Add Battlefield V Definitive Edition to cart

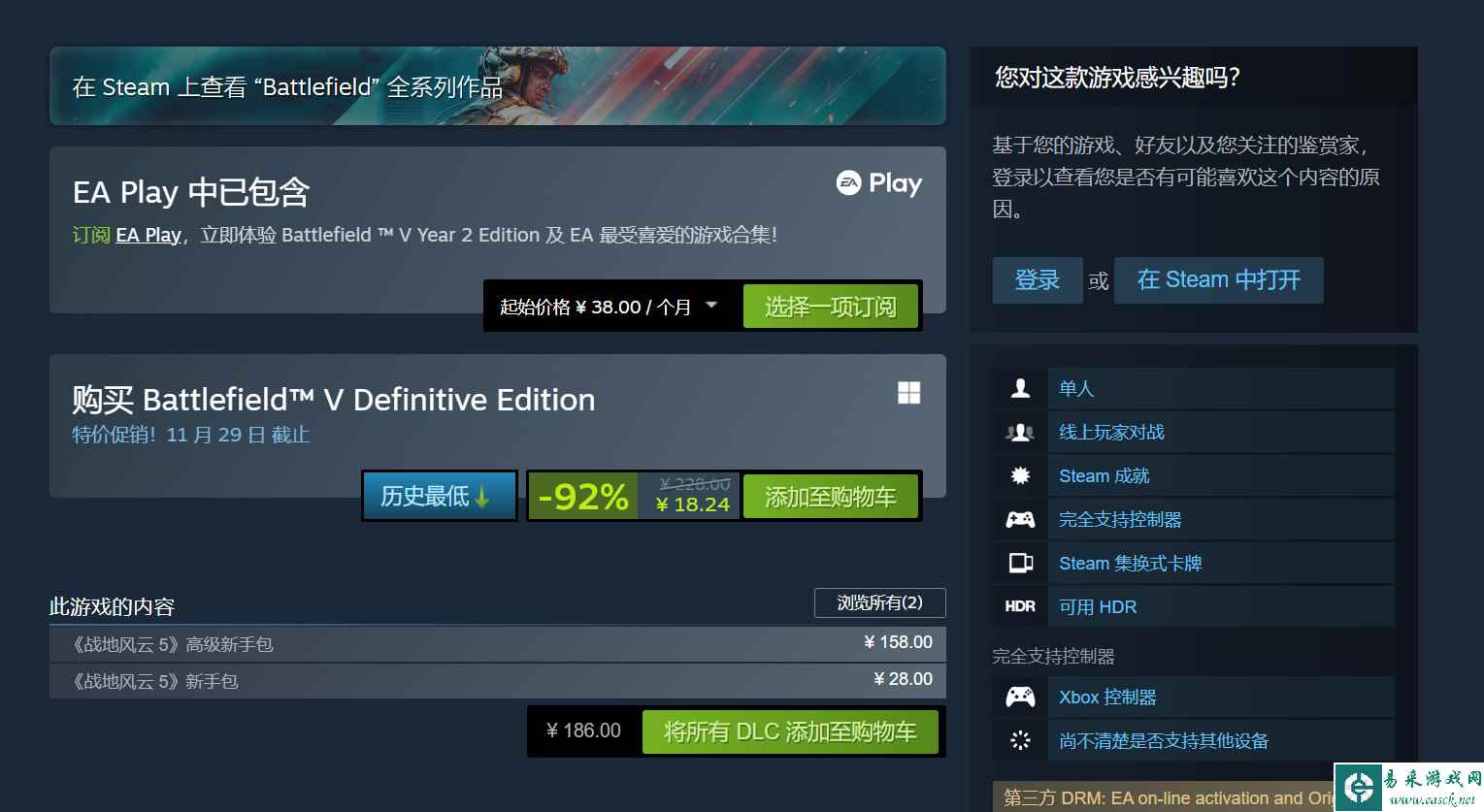[x=831, y=497]
